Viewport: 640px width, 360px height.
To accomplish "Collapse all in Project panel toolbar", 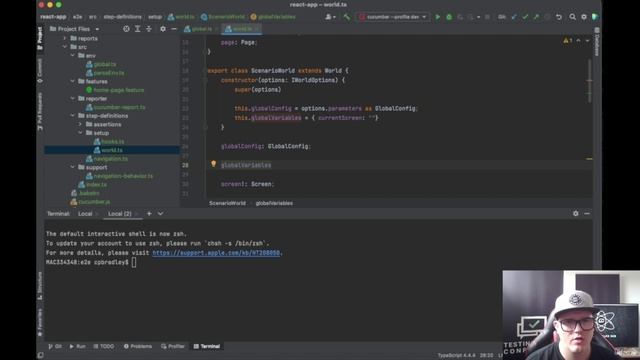I will (149, 29).
